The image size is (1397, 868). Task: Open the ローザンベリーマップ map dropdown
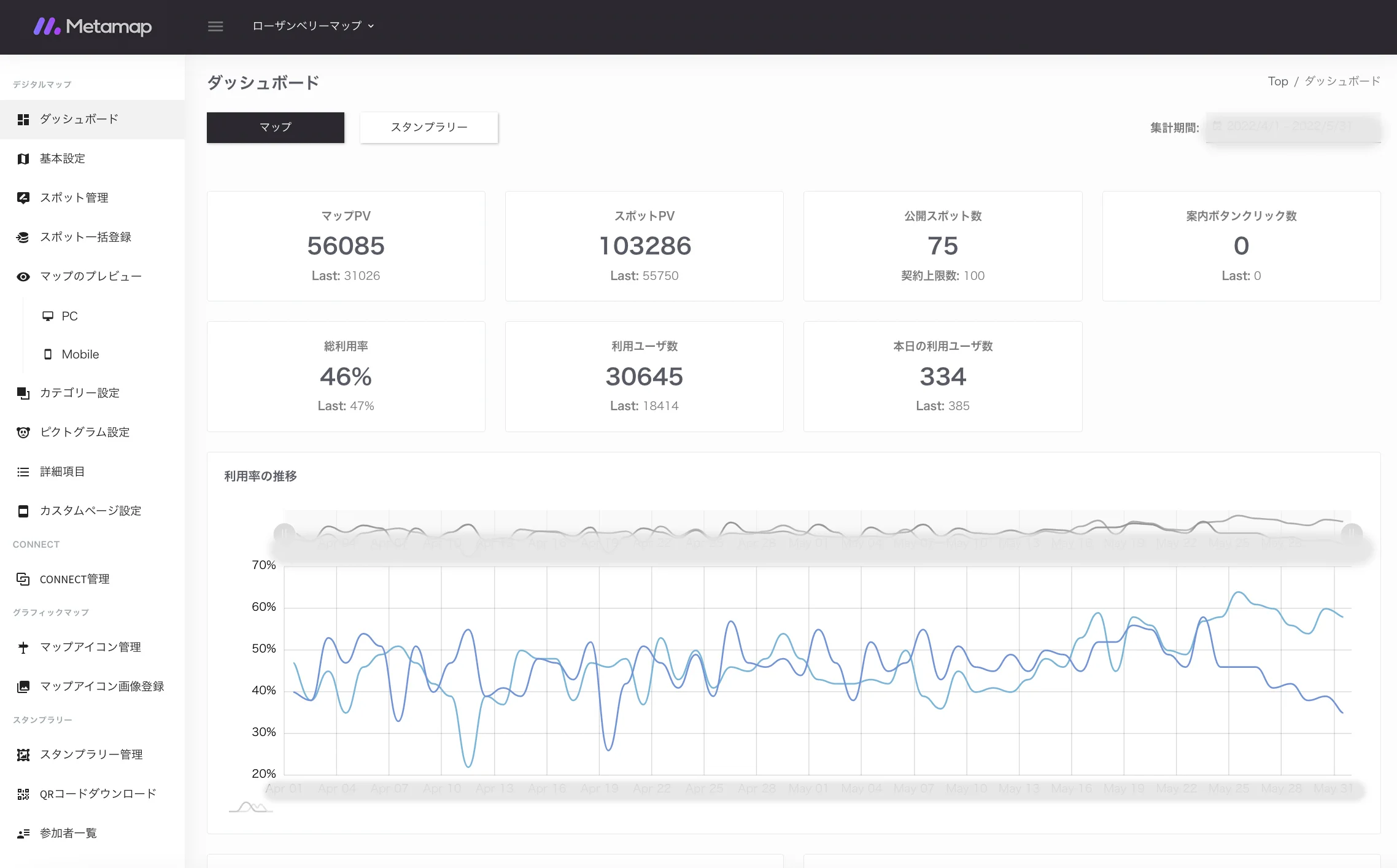[x=313, y=26]
